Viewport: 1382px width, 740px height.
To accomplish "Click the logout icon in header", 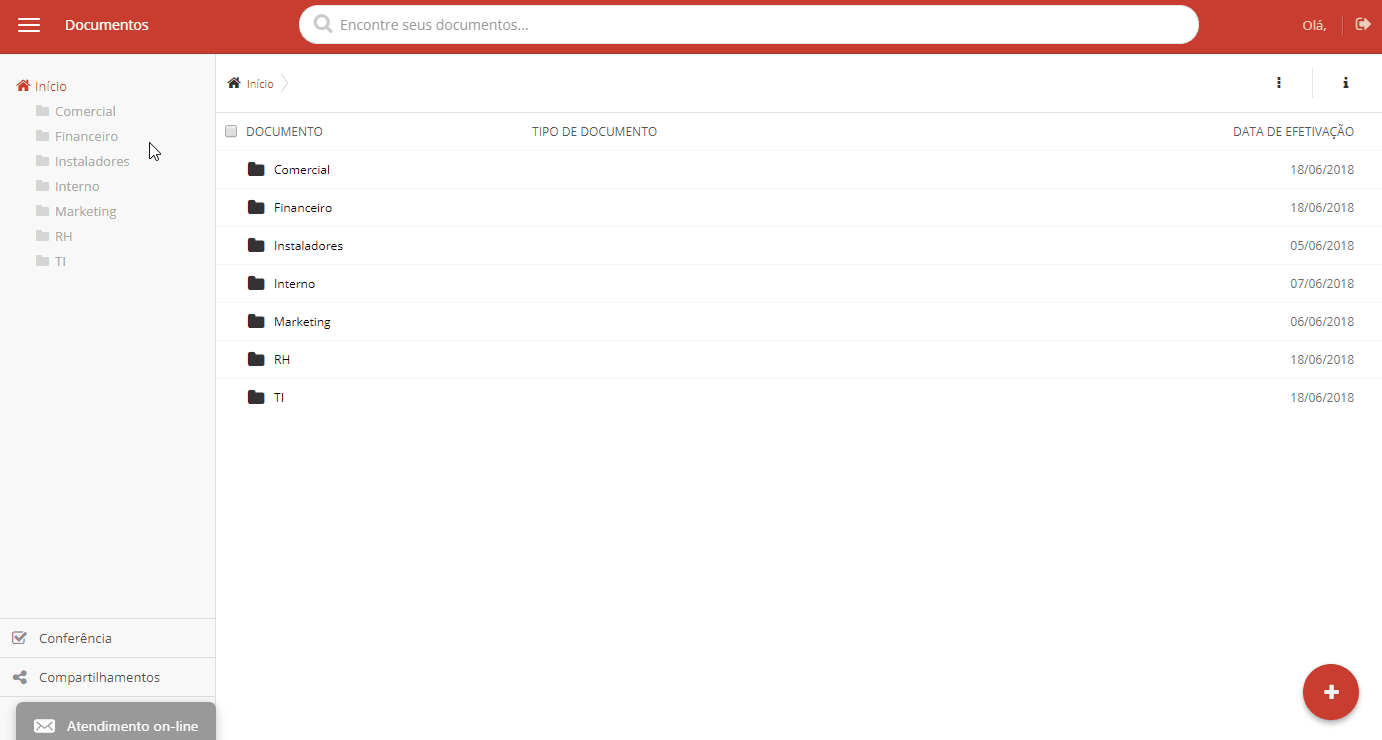I will (1363, 24).
